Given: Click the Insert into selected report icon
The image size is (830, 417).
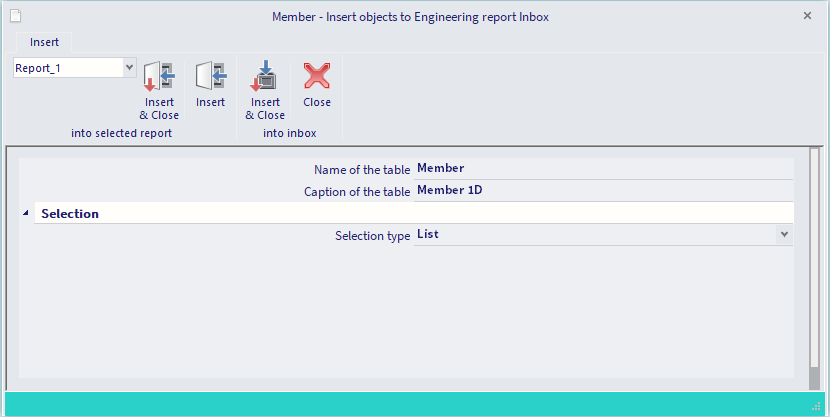Looking at the screenshot, I should [x=211, y=76].
